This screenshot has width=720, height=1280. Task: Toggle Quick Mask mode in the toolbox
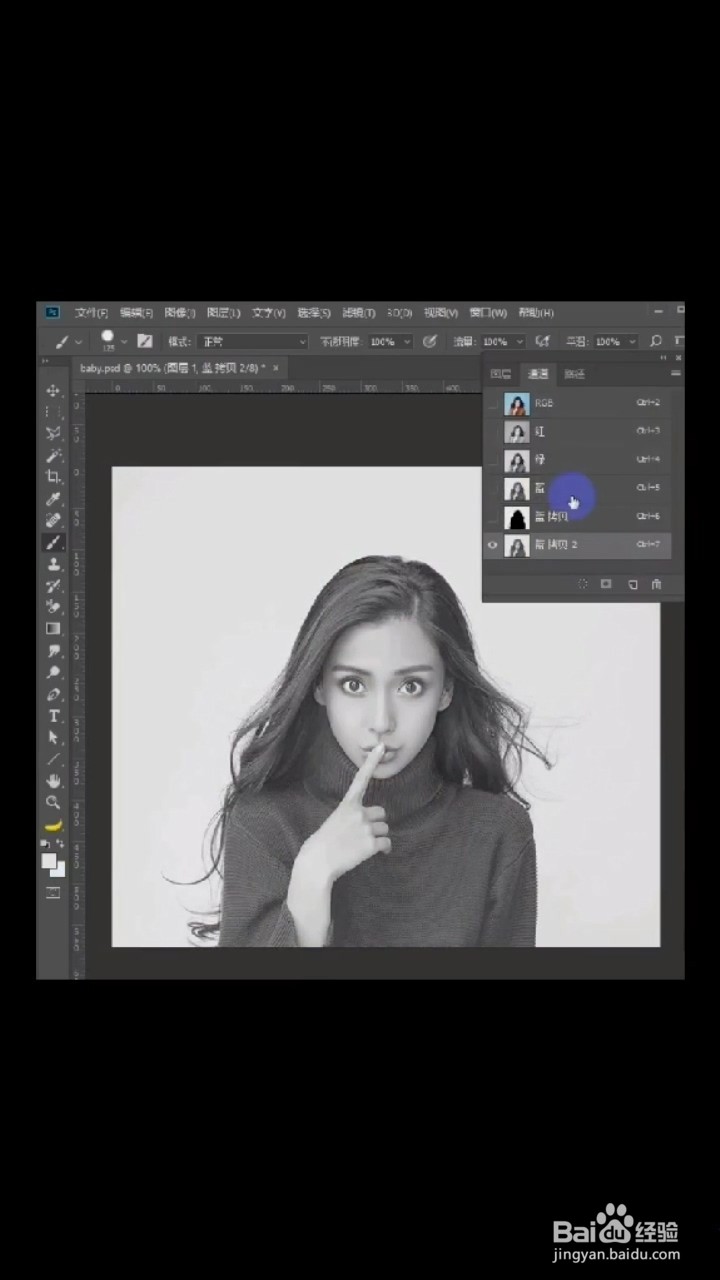point(53,891)
